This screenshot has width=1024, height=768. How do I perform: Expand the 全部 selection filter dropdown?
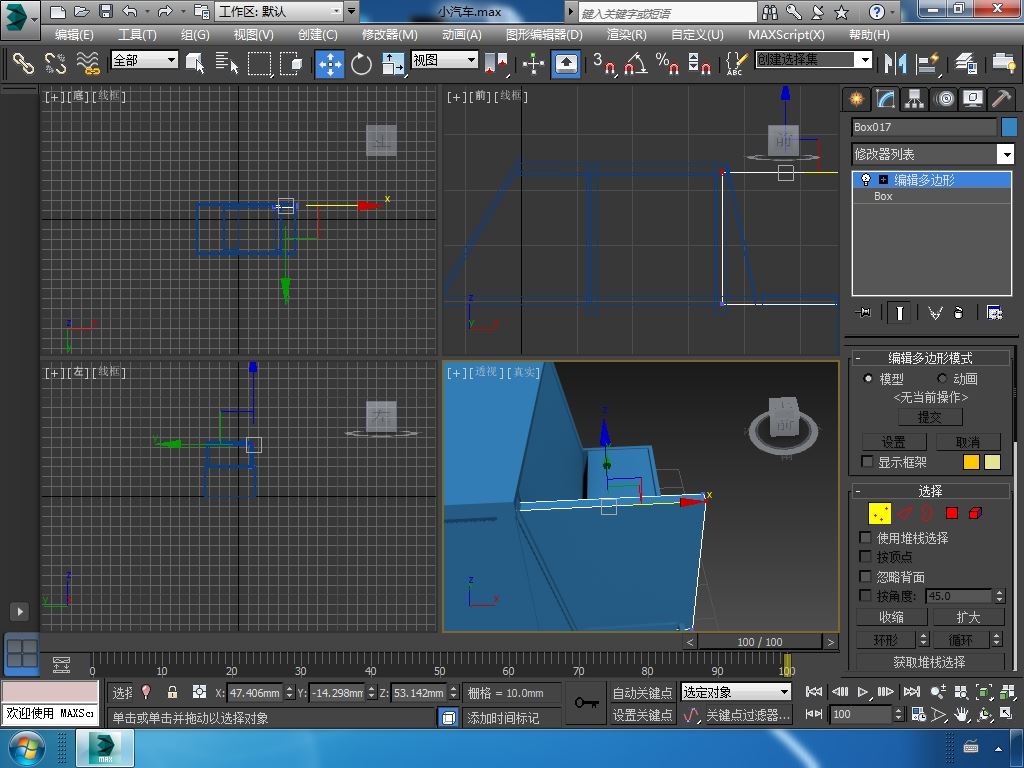click(x=171, y=60)
